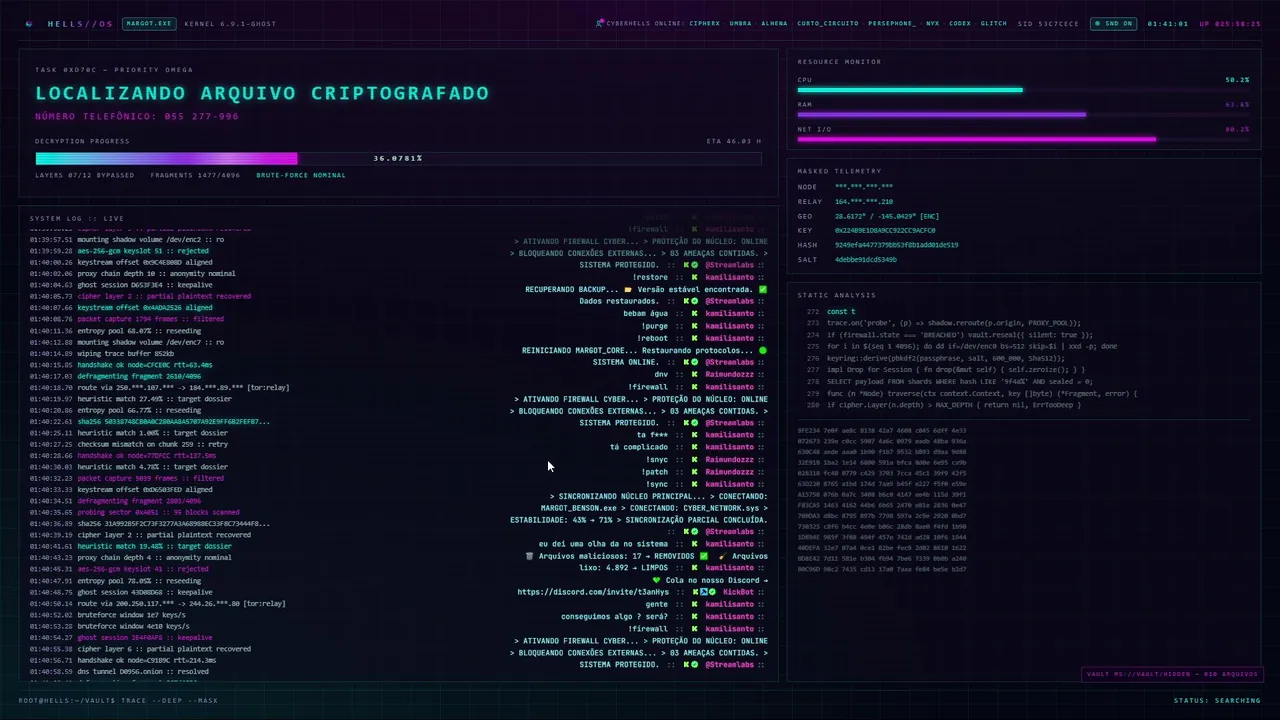The height and width of the screenshot is (720, 1280).
Task: Select NYX in the online members list
Action: point(932,23)
